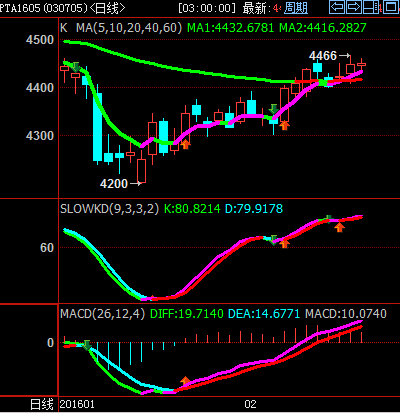Click the 02 month marker on time axis
The image size is (400, 413).
click(250, 404)
